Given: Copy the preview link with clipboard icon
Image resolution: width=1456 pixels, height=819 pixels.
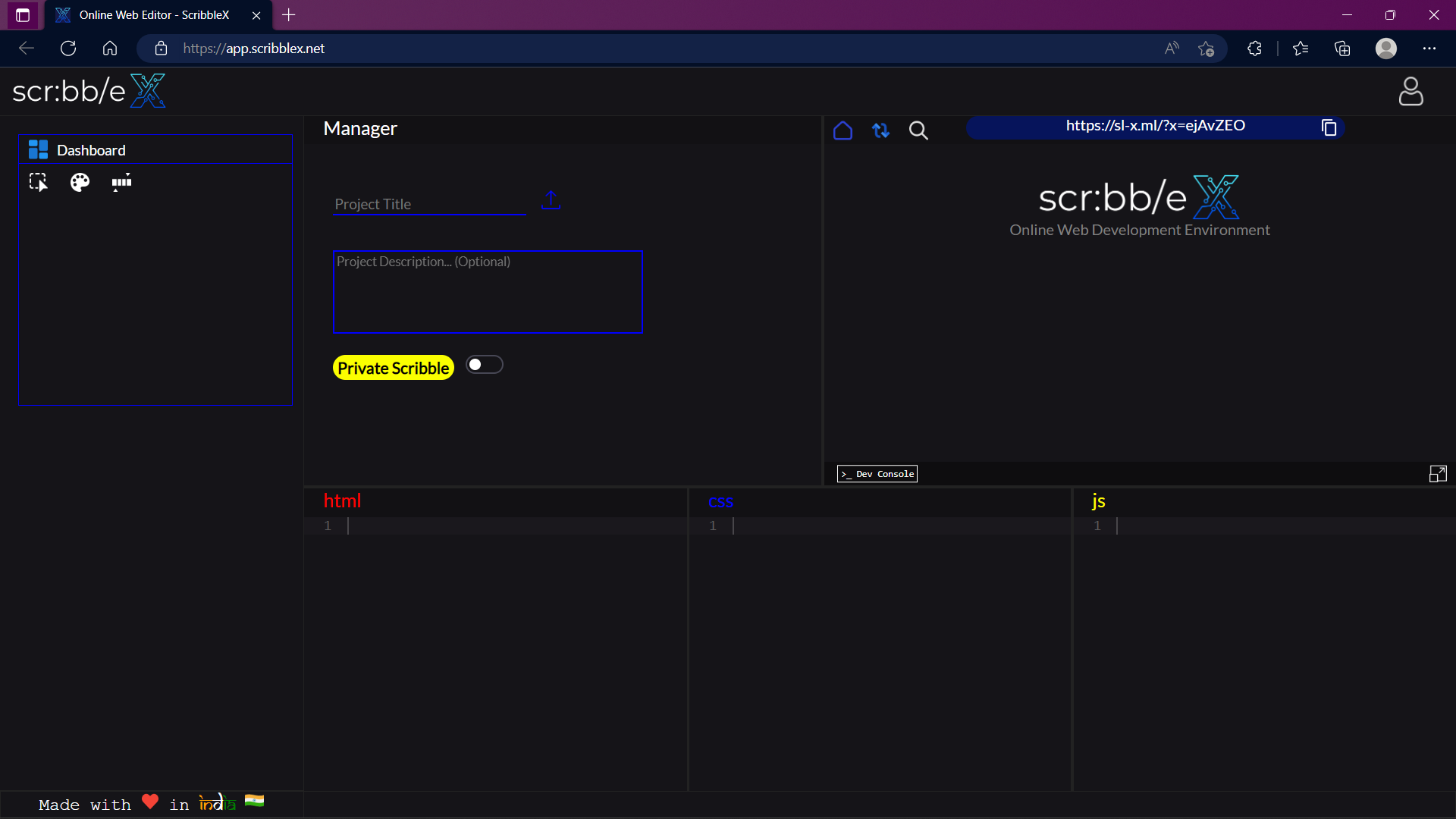Looking at the screenshot, I should pyautogui.click(x=1329, y=127).
